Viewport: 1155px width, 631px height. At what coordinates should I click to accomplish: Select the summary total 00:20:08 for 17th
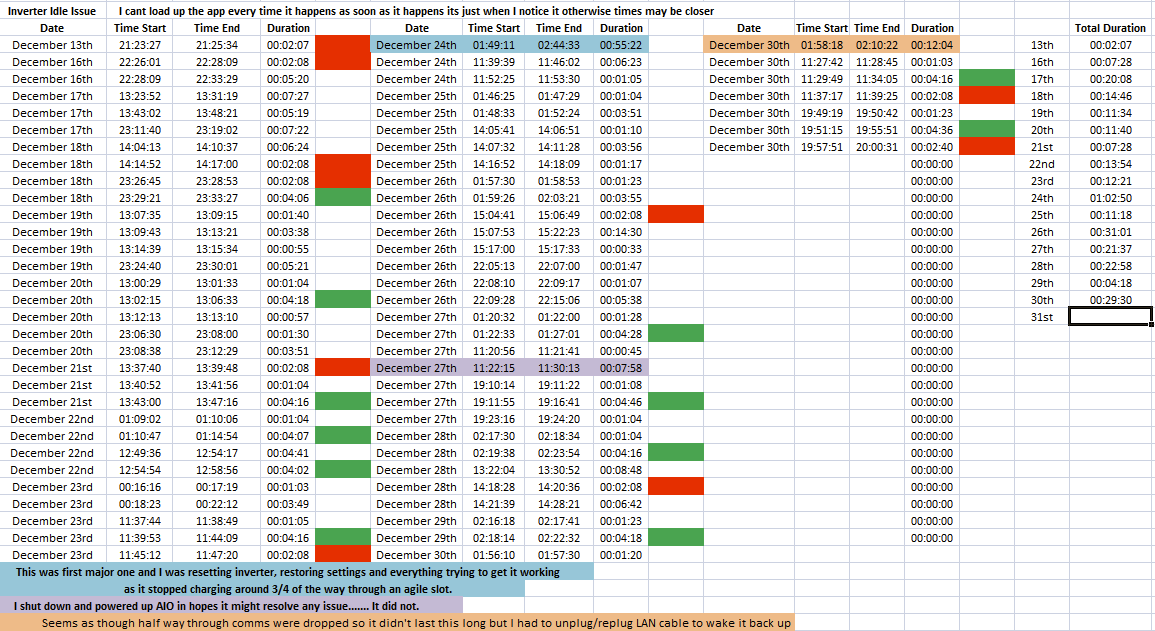click(x=1110, y=79)
